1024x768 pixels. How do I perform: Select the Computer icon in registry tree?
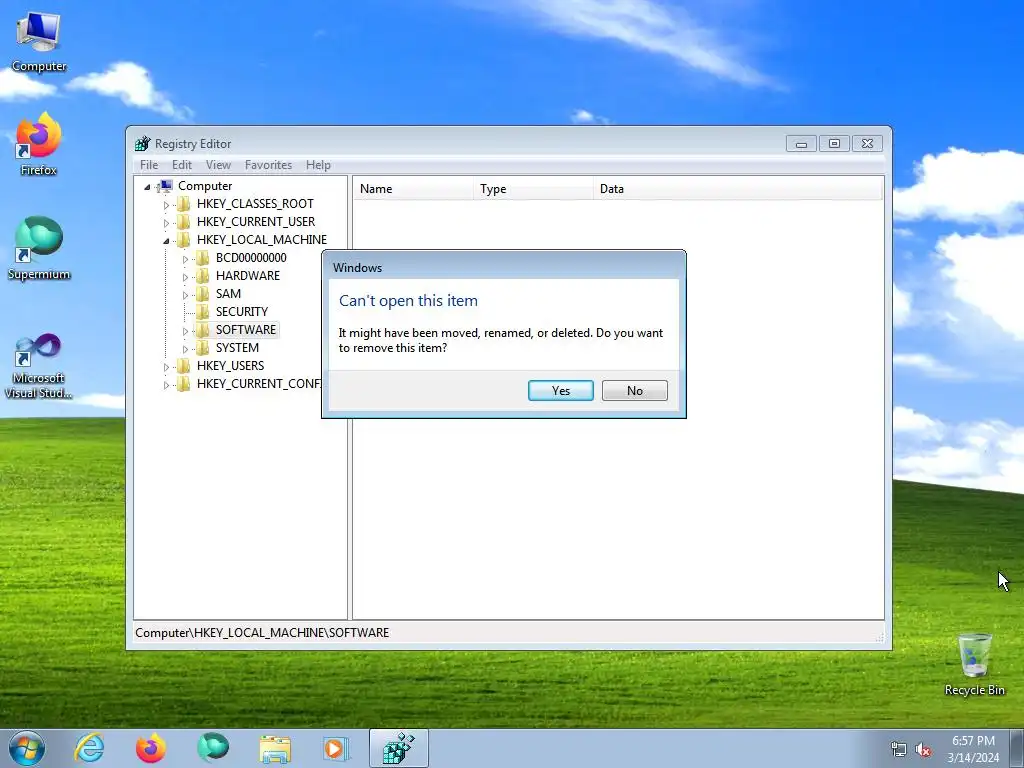(x=166, y=186)
